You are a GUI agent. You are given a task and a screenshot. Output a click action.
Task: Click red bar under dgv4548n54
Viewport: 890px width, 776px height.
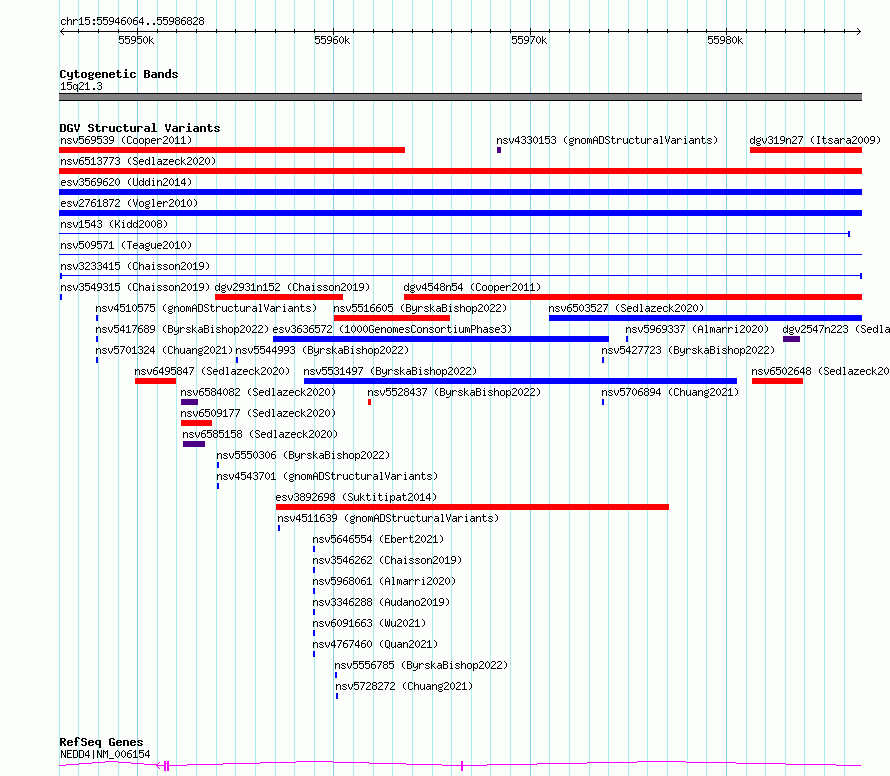(633, 297)
